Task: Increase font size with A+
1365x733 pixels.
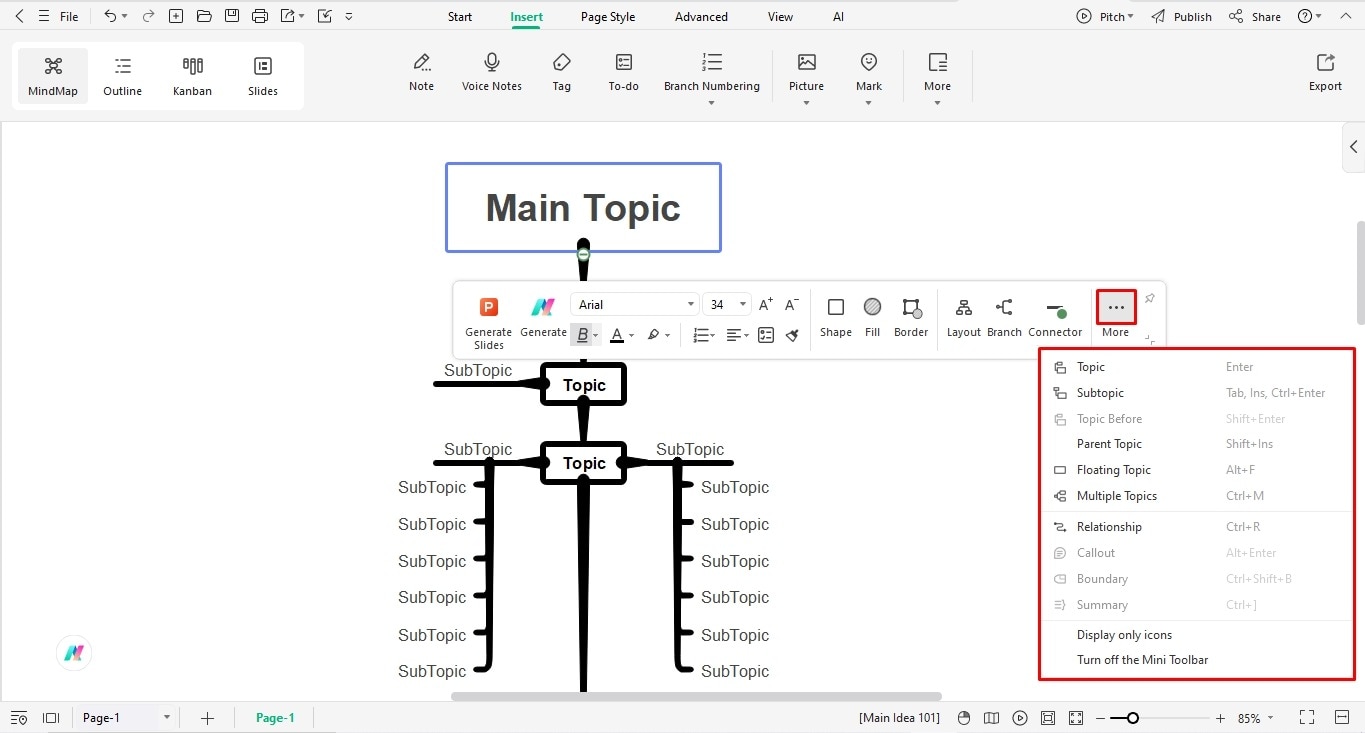Action: (766, 304)
